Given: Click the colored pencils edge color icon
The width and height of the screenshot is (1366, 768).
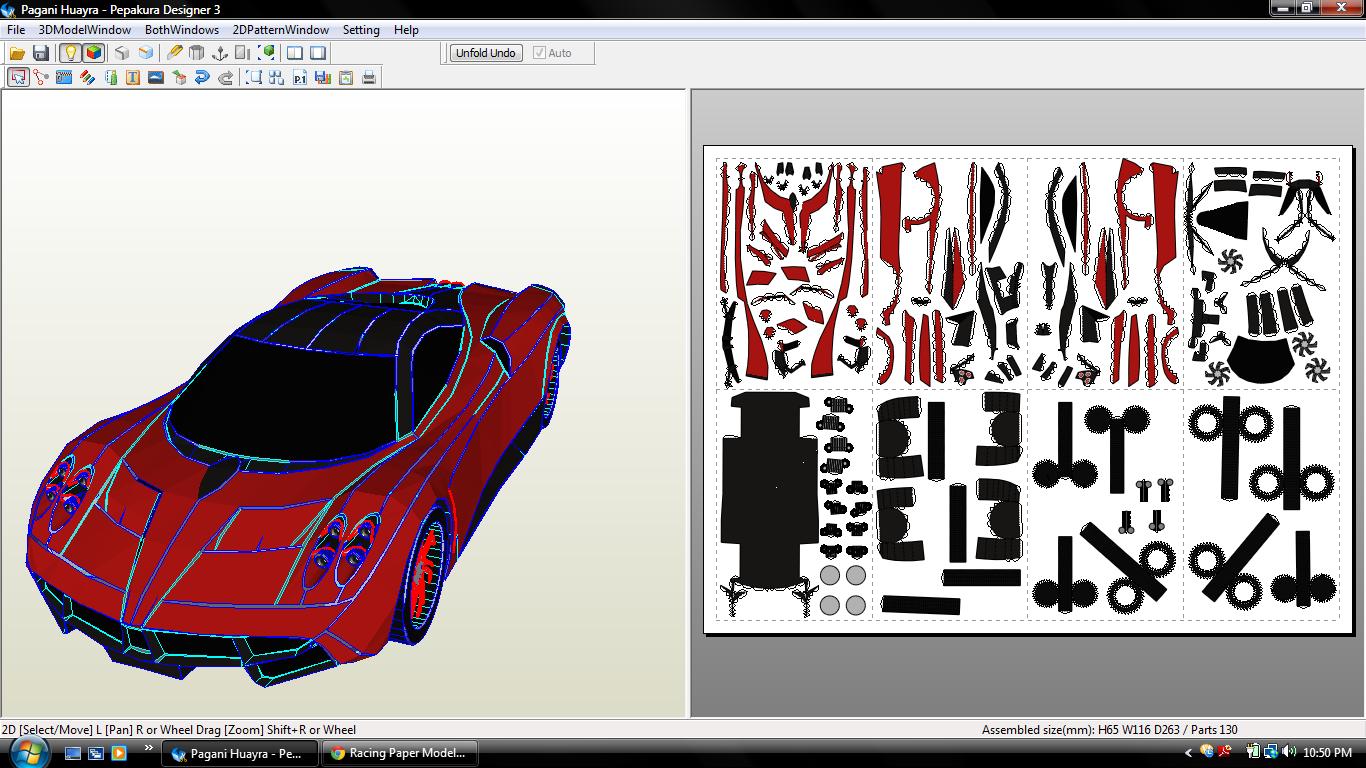Looking at the screenshot, I should (x=87, y=77).
